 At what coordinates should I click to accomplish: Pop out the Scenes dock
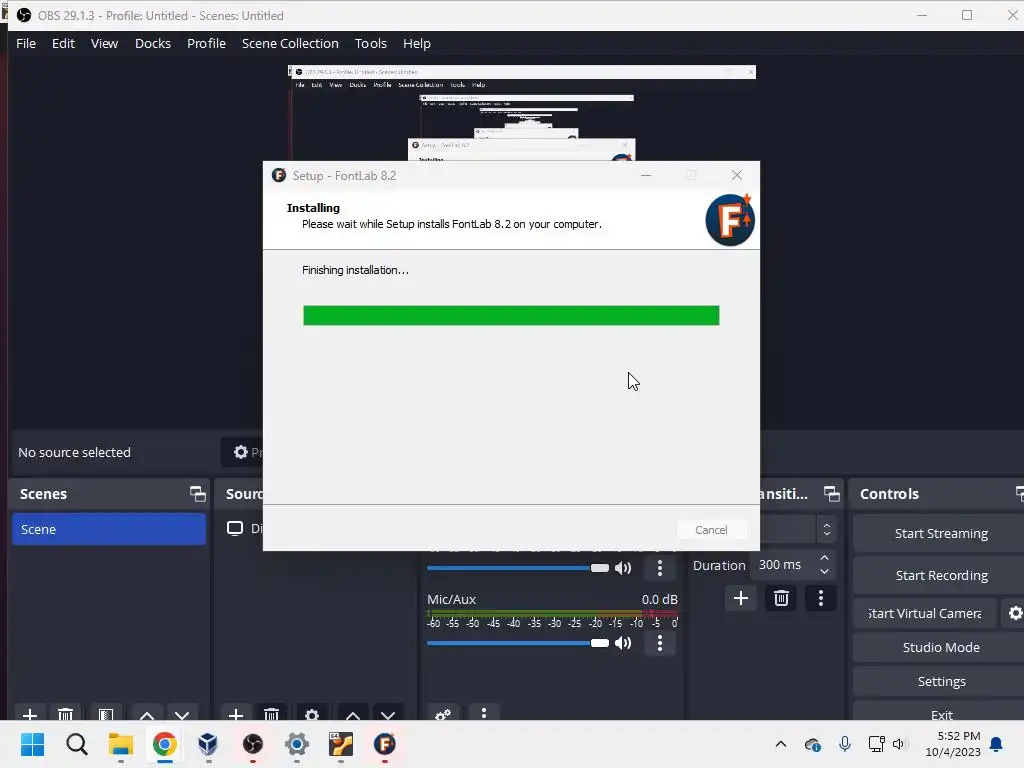coord(197,494)
